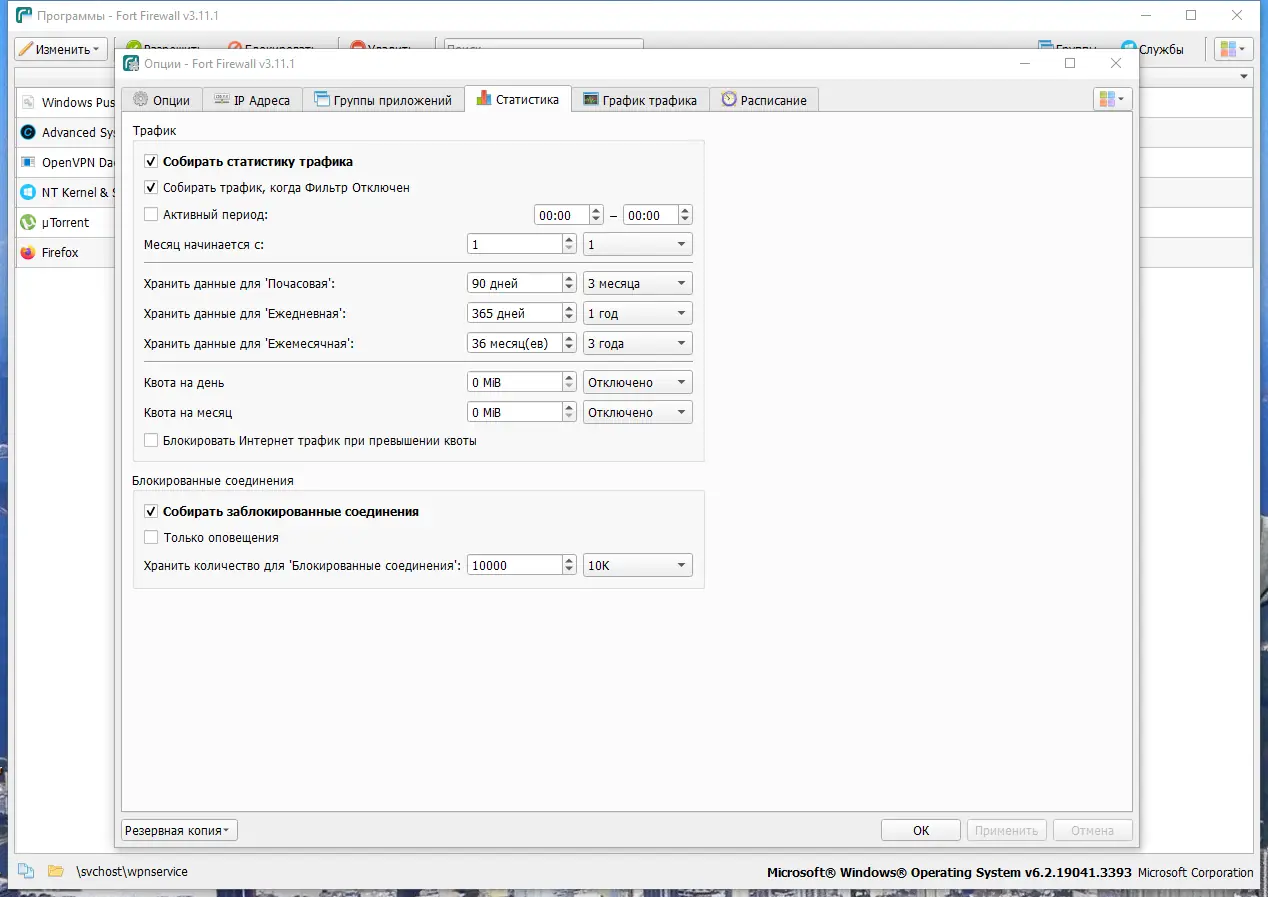Select NT Kernel row in Программы window
This screenshot has height=897, width=1268.
[66, 192]
